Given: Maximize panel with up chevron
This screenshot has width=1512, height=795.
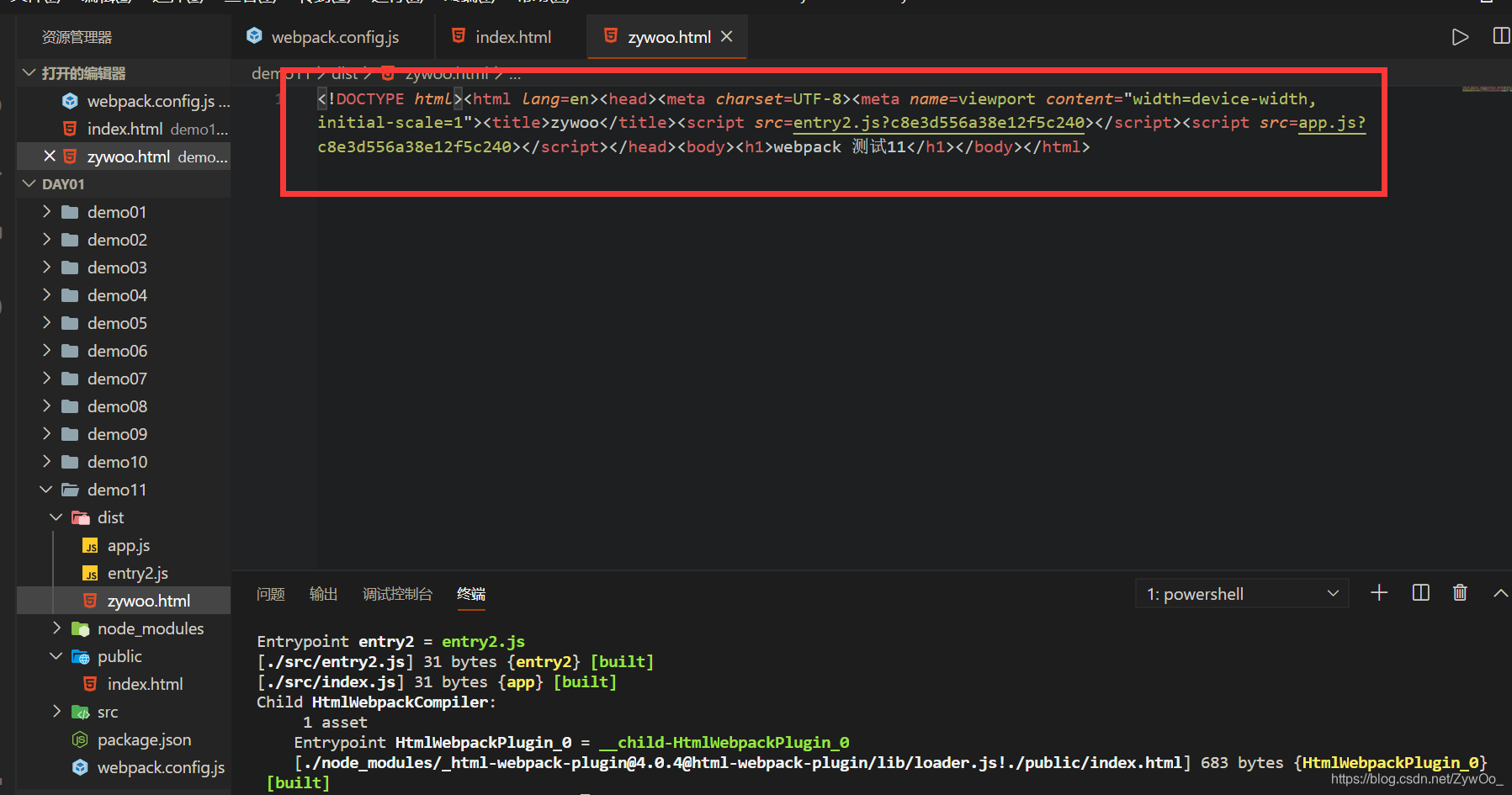Looking at the screenshot, I should point(1500,593).
